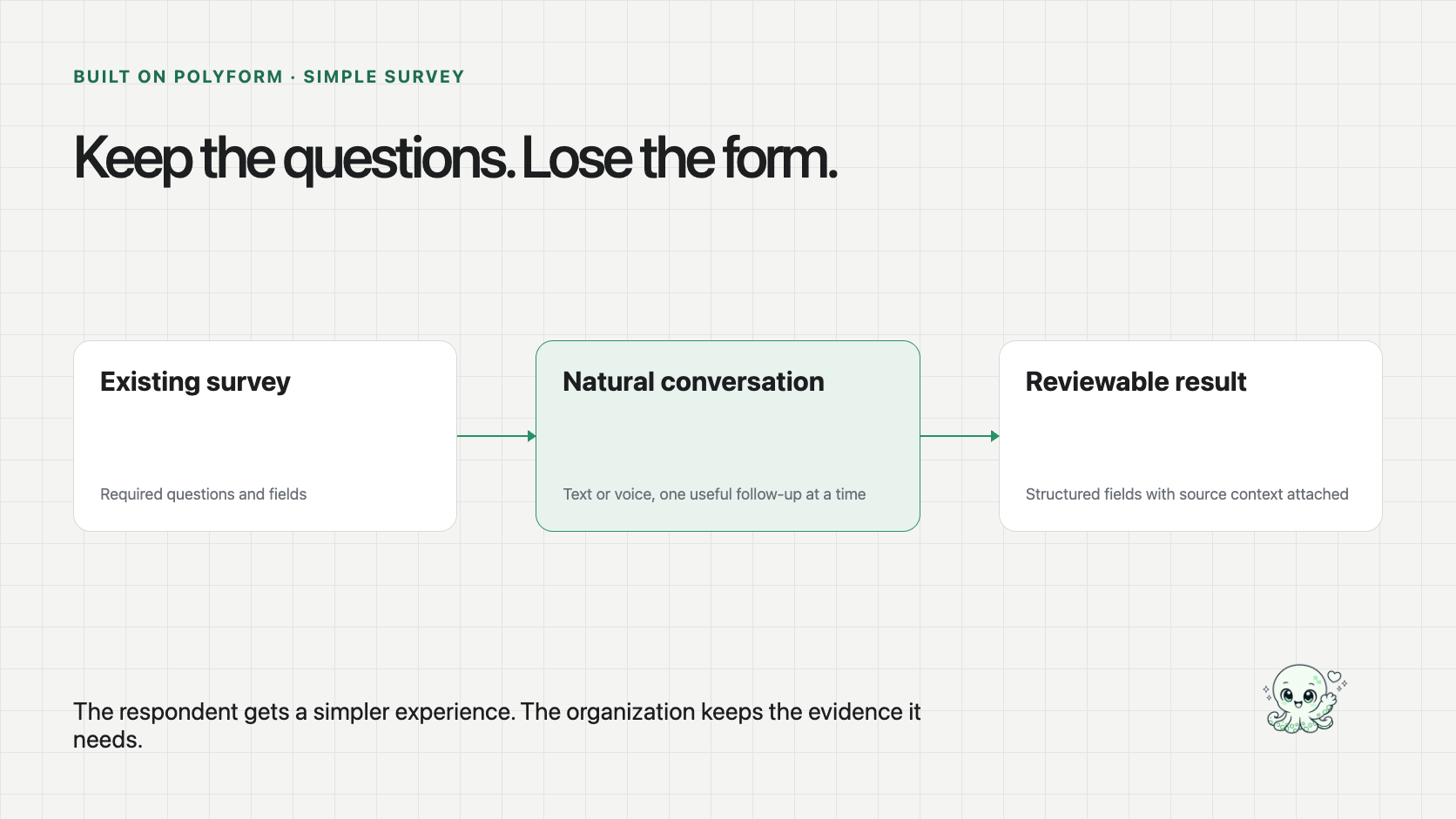Click 'Text or voice, one useful follow-up' caption
The height and width of the screenshot is (819, 1456).
click(714, 494)
